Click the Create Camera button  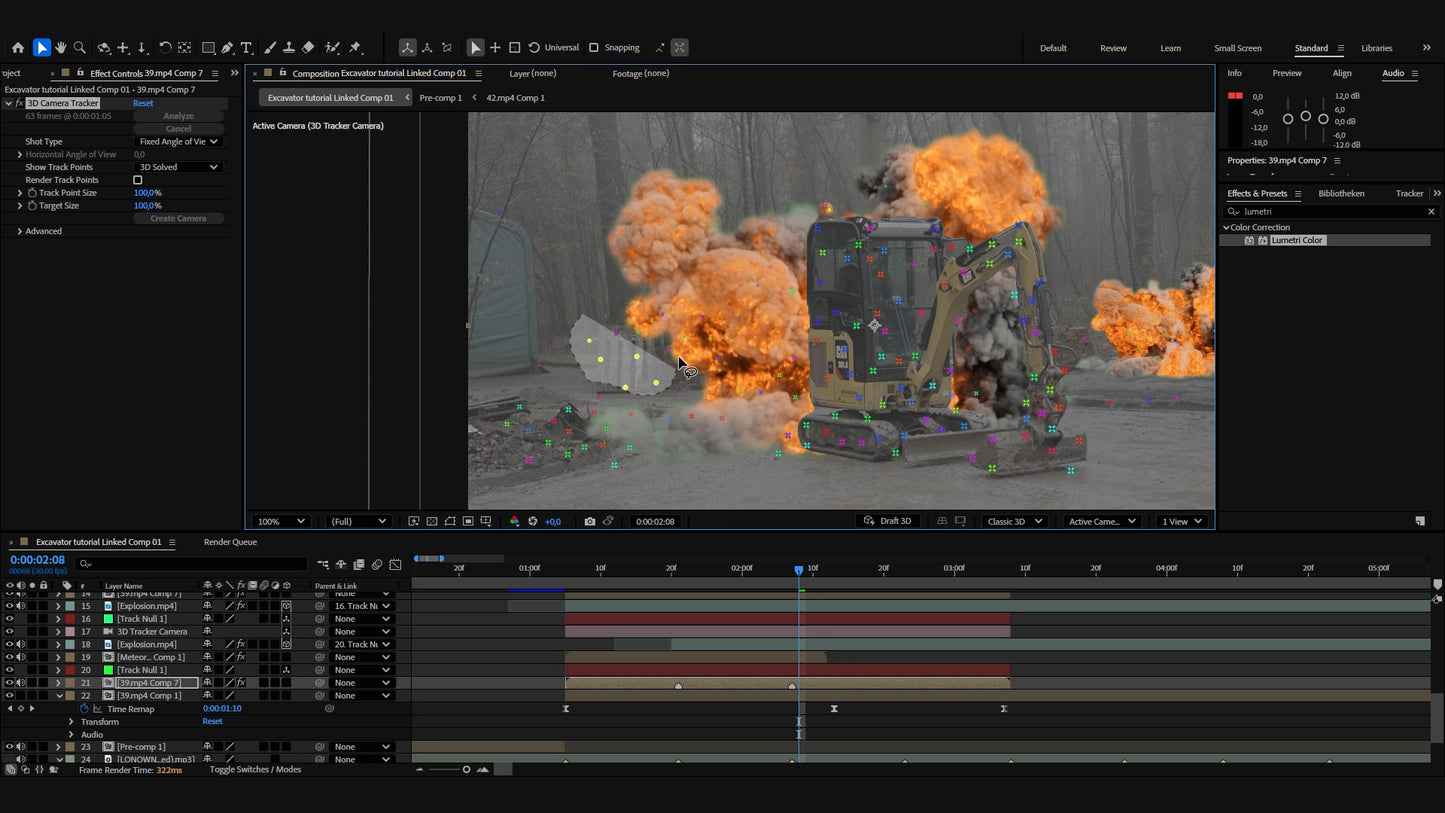pos(178,219)
